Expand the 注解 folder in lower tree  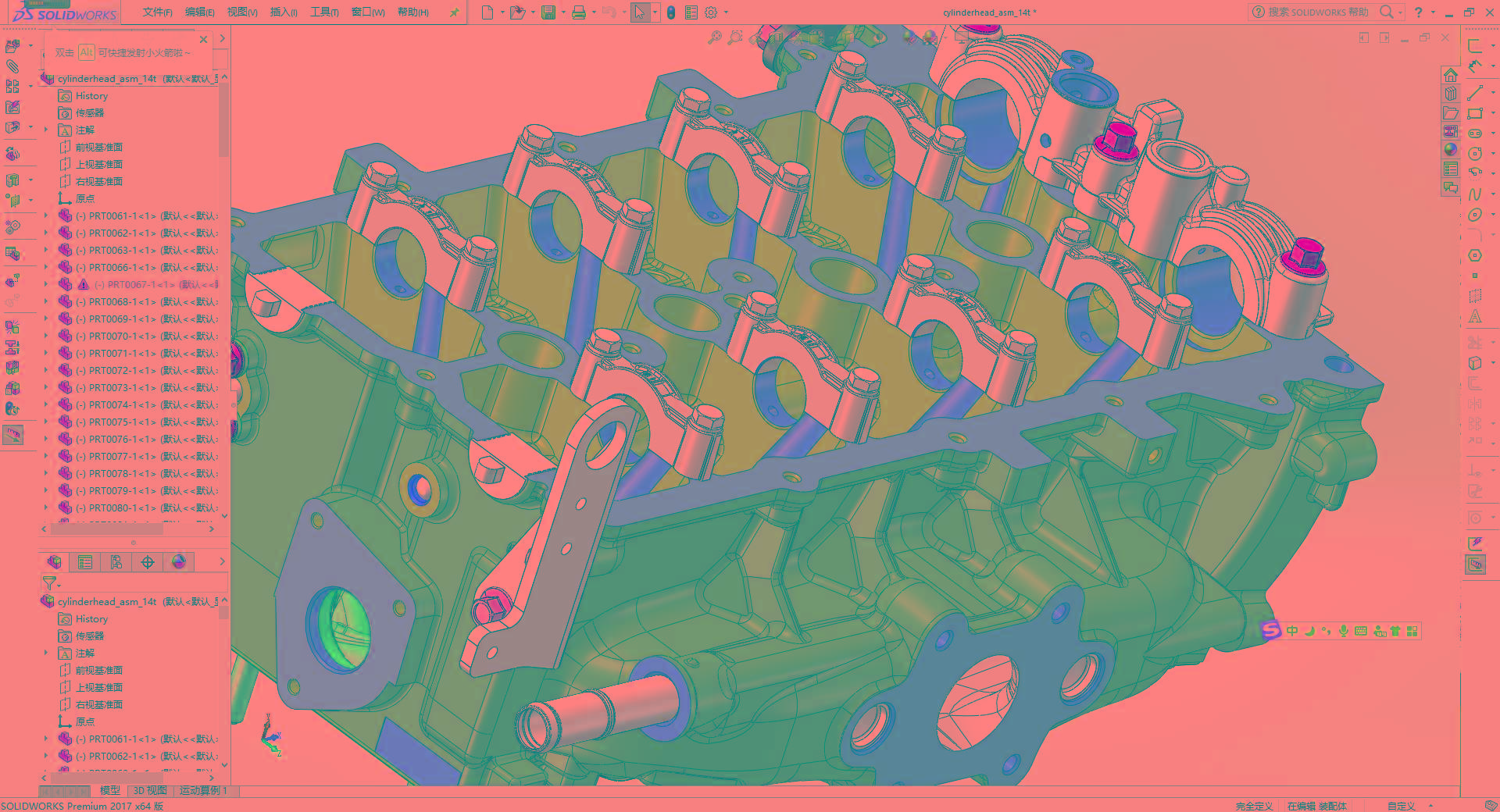point(45,653)
